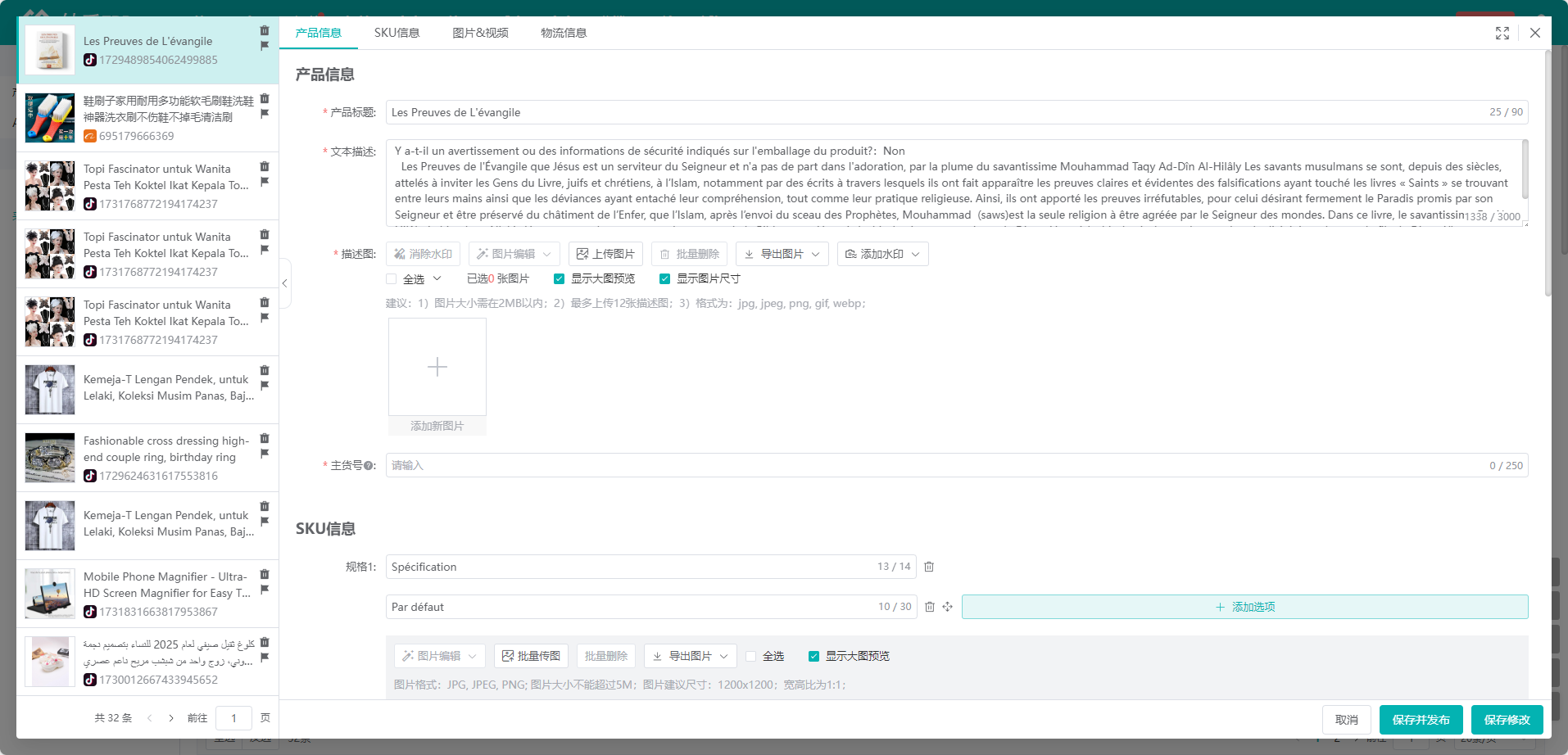Screen dimensions: 1568x755
Task: Delete the 规格1 Spécification row
Action: [x=929, y=567]
